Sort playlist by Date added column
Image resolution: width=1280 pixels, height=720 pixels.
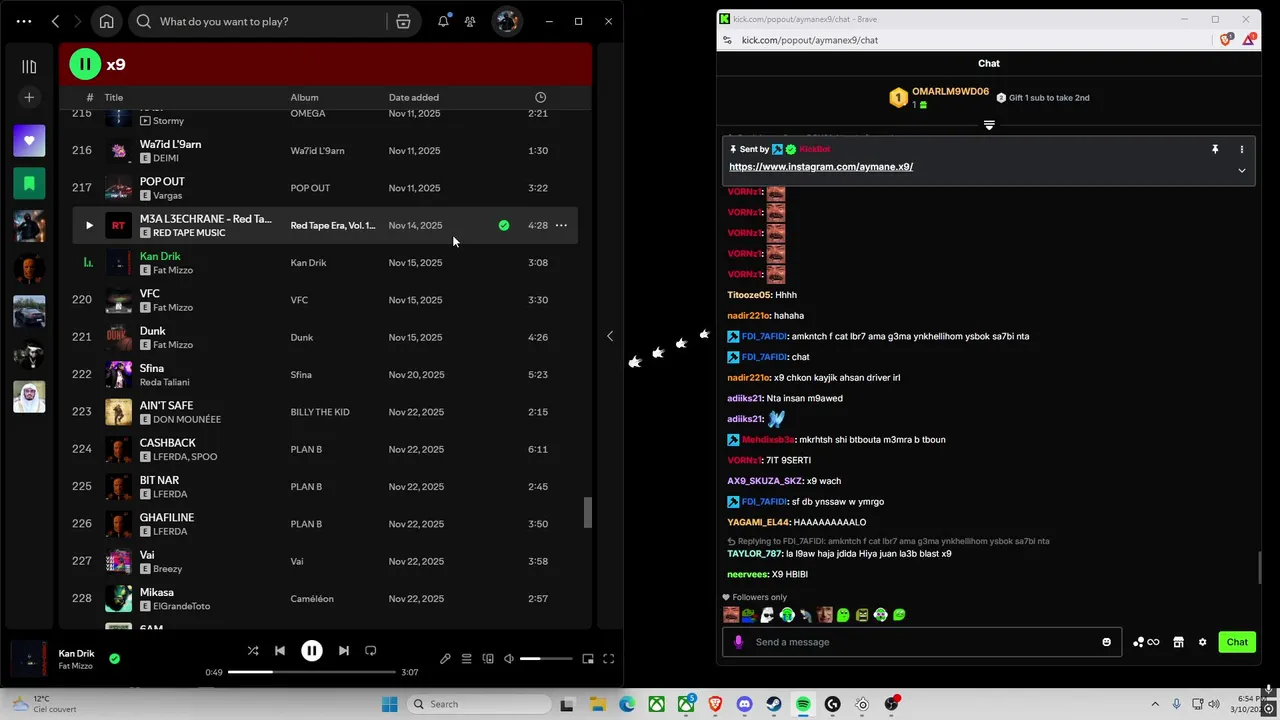pyautogui.click(x=414, y=97)
